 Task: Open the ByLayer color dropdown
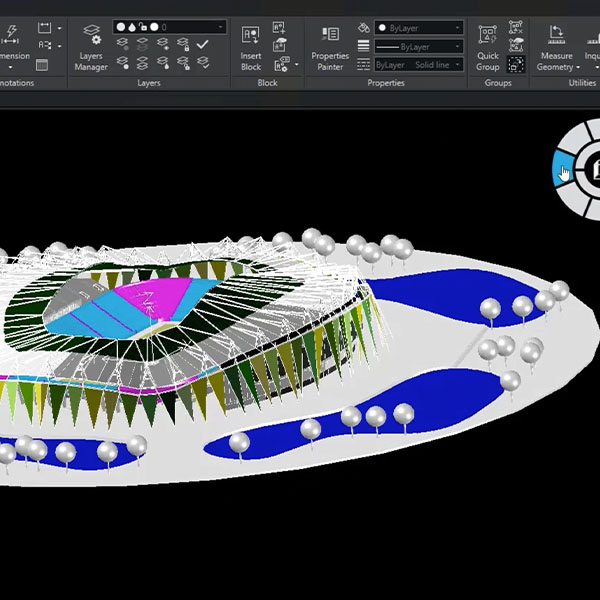tap(418, 28)
